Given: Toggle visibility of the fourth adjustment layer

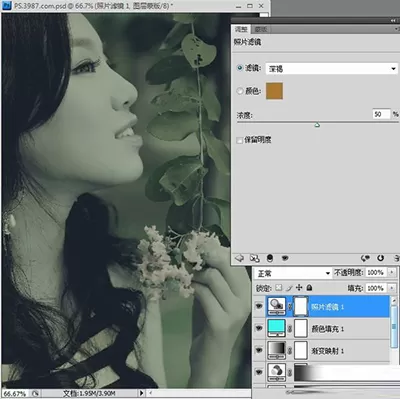Looking at the screenshot, I should click(259, 372).
